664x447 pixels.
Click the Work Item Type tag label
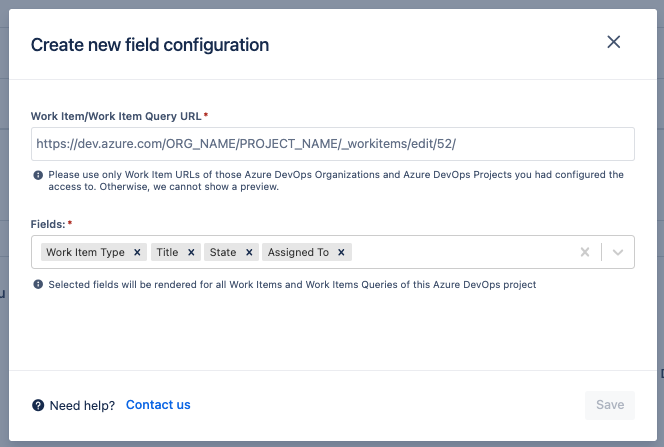(85, 253)
